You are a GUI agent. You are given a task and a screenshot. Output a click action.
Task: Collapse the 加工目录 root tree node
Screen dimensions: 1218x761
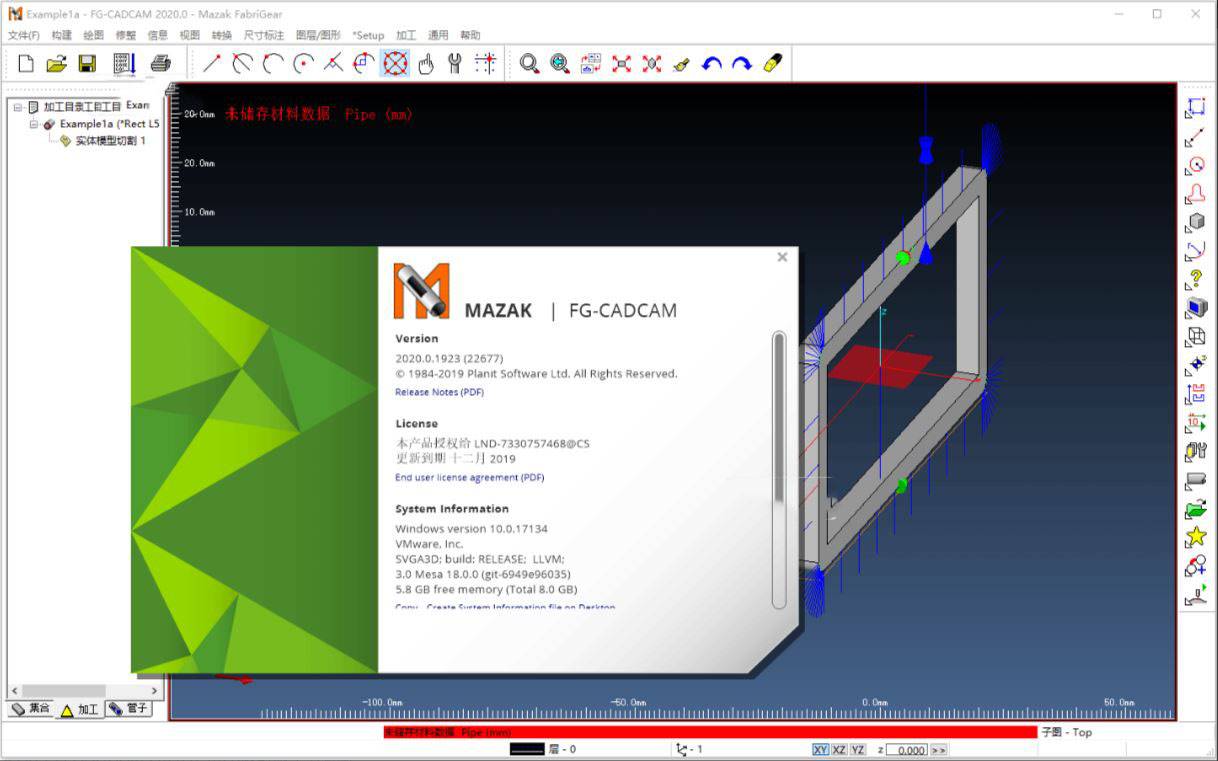(x=18, y=107)
